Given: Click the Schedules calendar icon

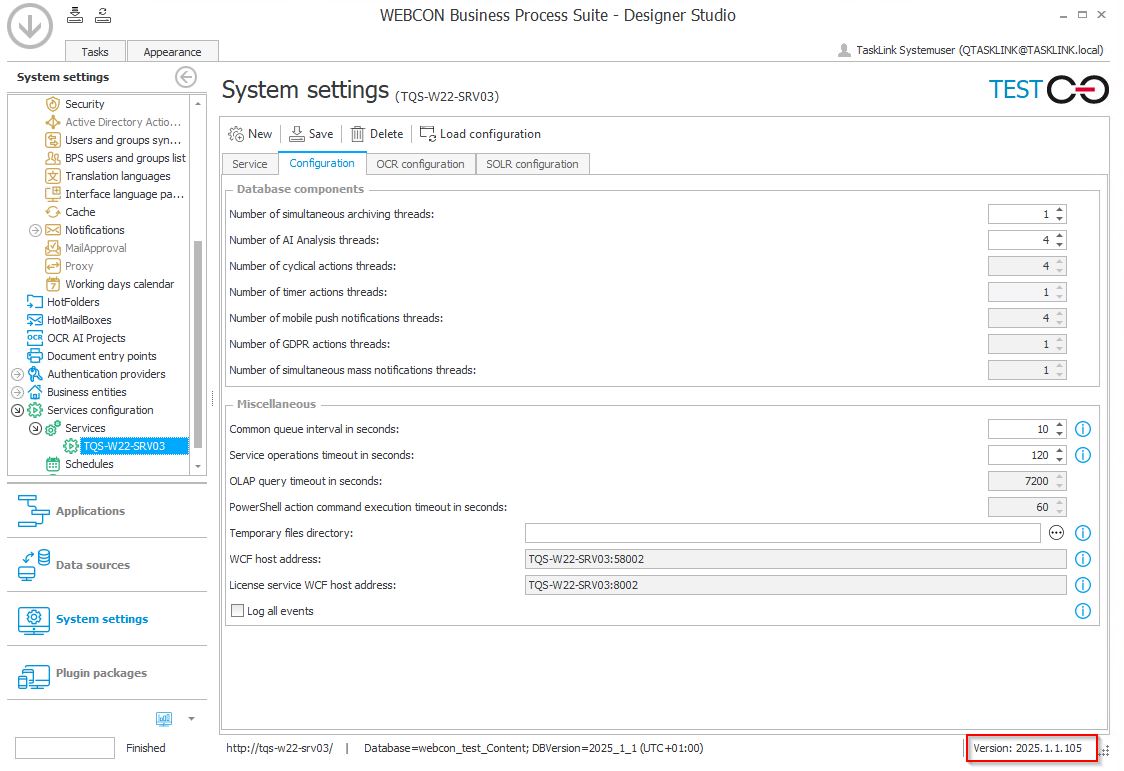Looking at the screenshot, I should (x=53, y=464).
